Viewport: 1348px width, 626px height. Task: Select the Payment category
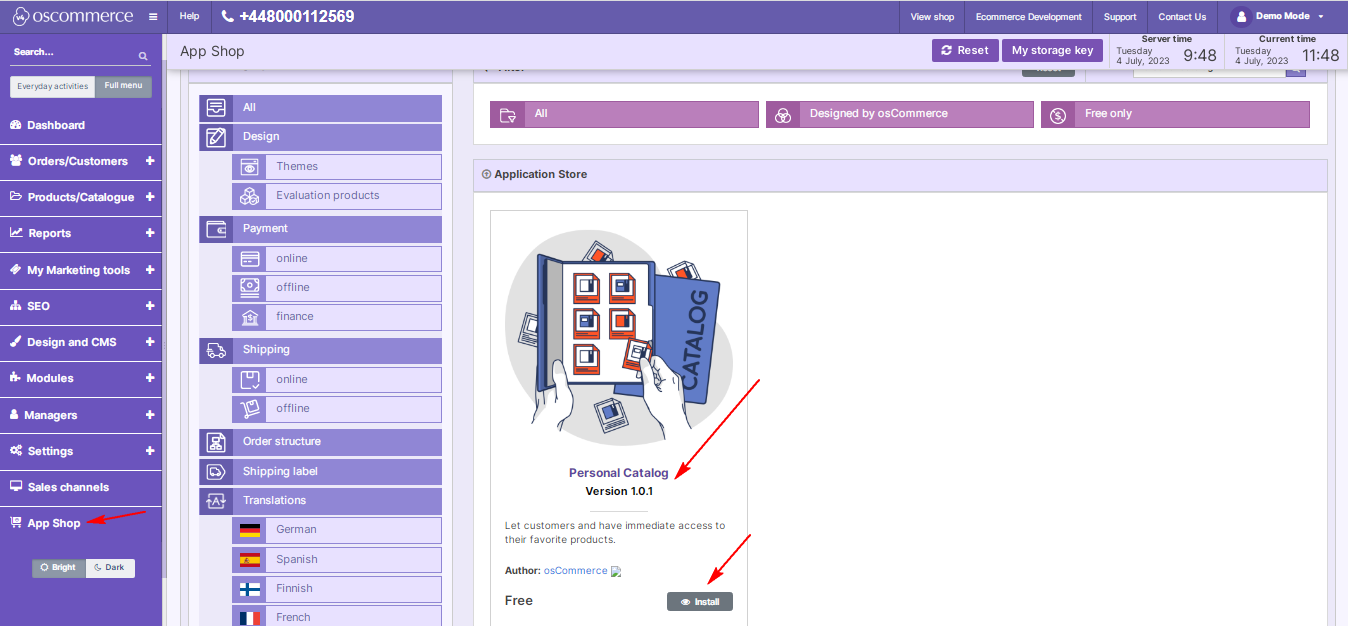tap(320, 229)
